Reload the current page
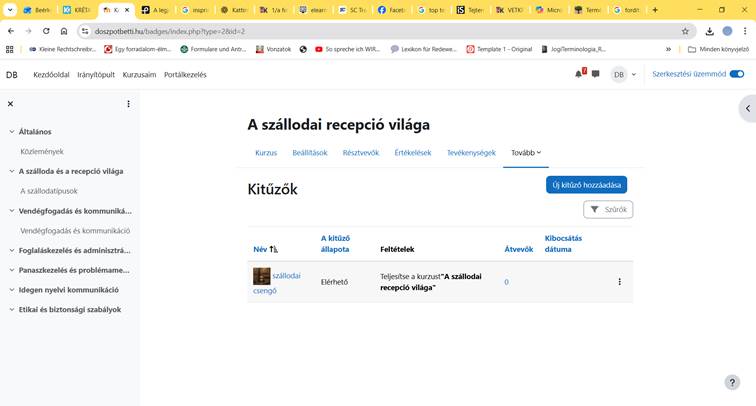756x406 pixels. tap(46, 31)
